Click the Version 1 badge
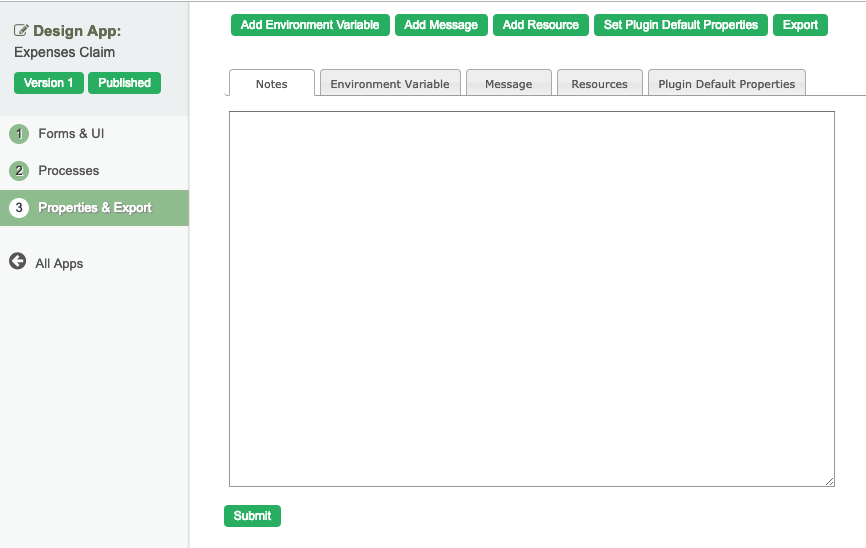Viewport: 866px width, 548px height. pos(49,83)
